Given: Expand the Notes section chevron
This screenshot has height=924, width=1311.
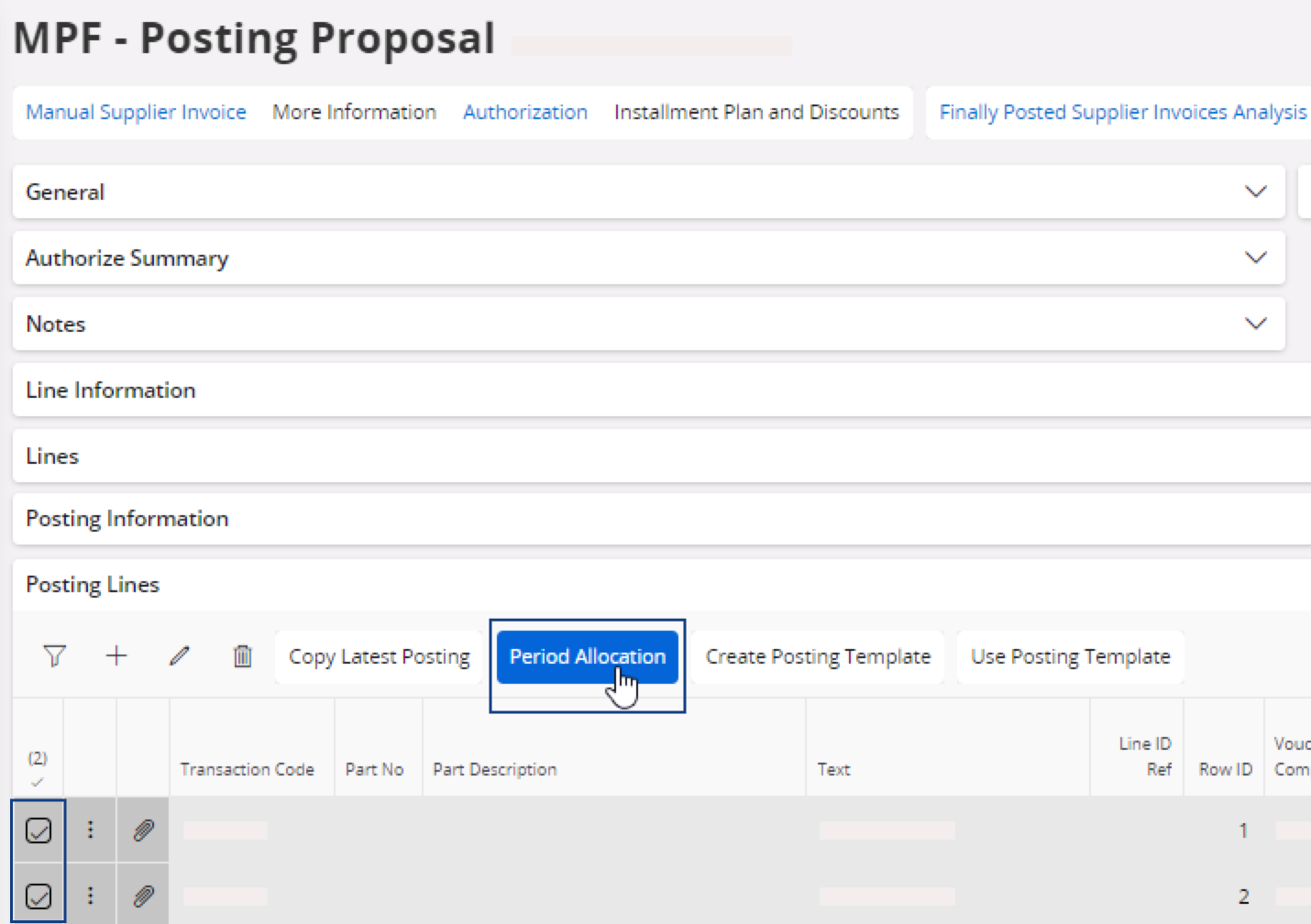Looking at the screenshot, I should coord(1255,324).
